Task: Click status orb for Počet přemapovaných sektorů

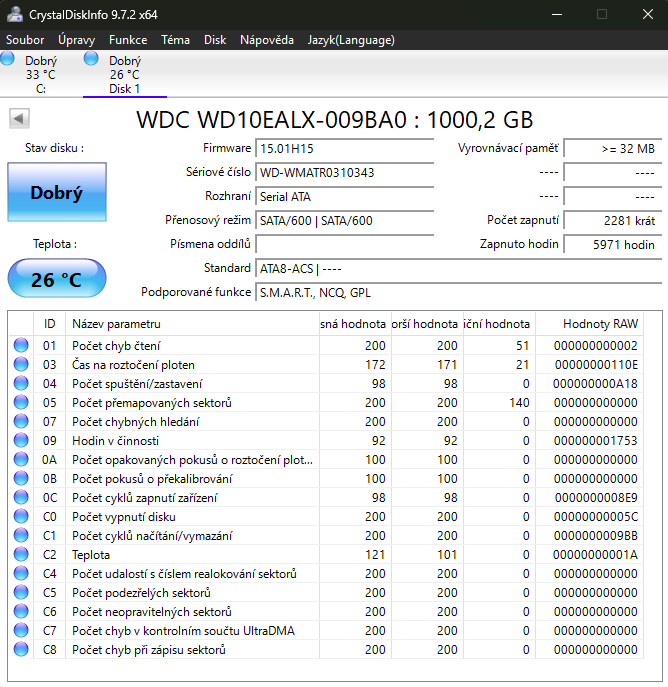Action: pyautogui.click(x=21, y=403)
